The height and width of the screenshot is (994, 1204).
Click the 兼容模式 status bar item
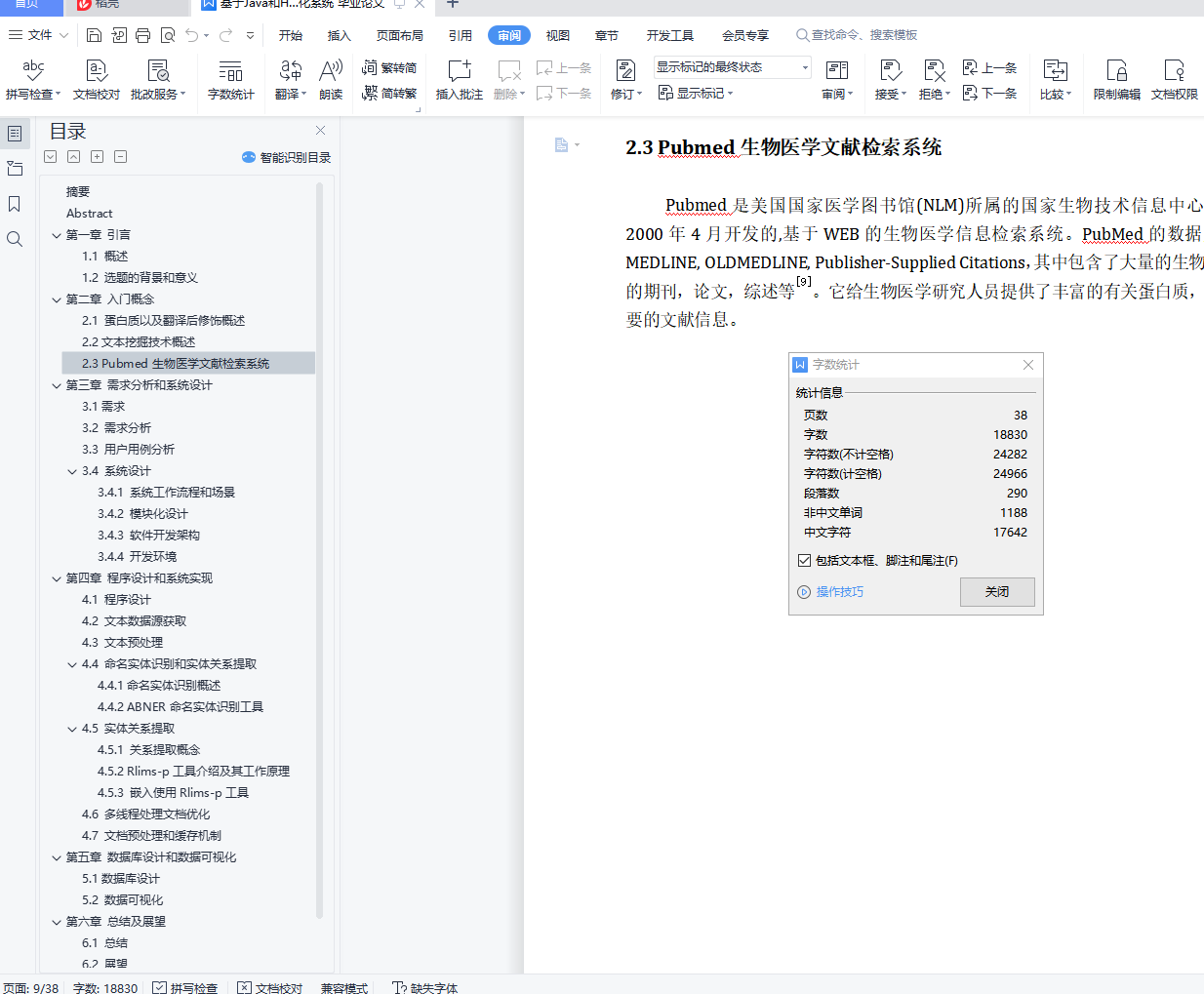click(344, 987)
